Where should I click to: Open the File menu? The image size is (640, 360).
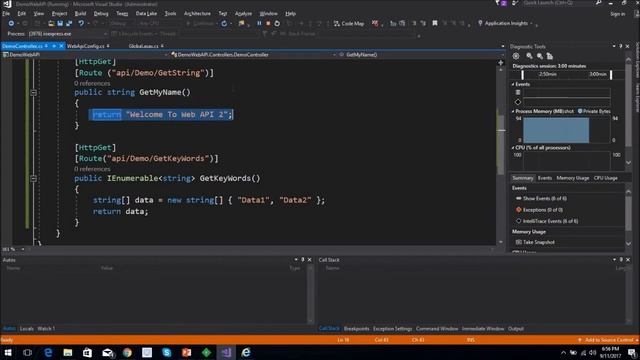(x=6, y=13)
